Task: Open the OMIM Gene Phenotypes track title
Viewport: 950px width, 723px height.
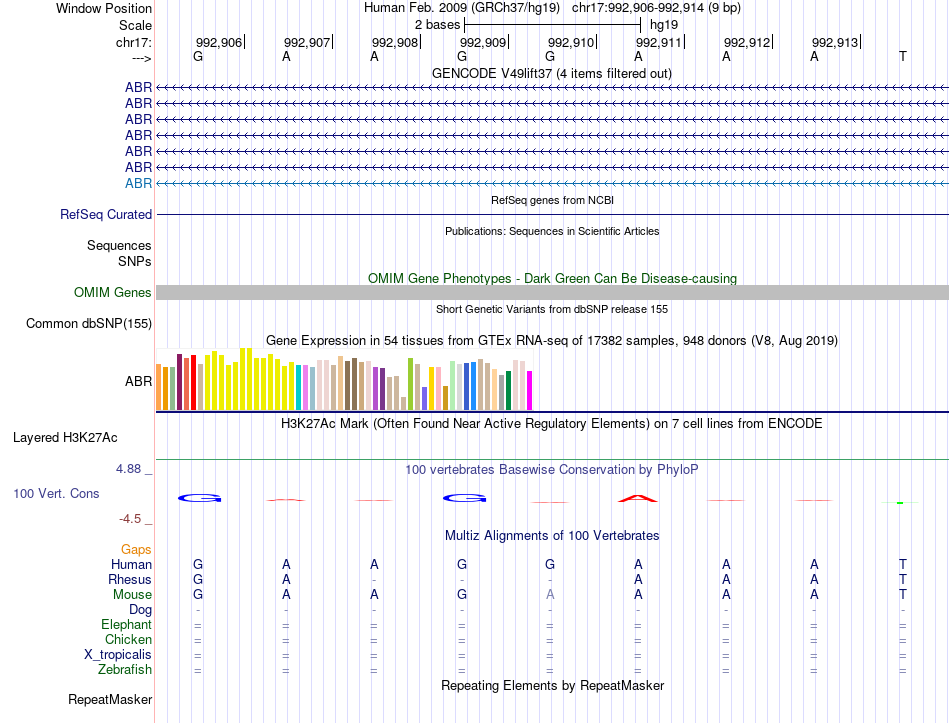Action: click(552, 278)
